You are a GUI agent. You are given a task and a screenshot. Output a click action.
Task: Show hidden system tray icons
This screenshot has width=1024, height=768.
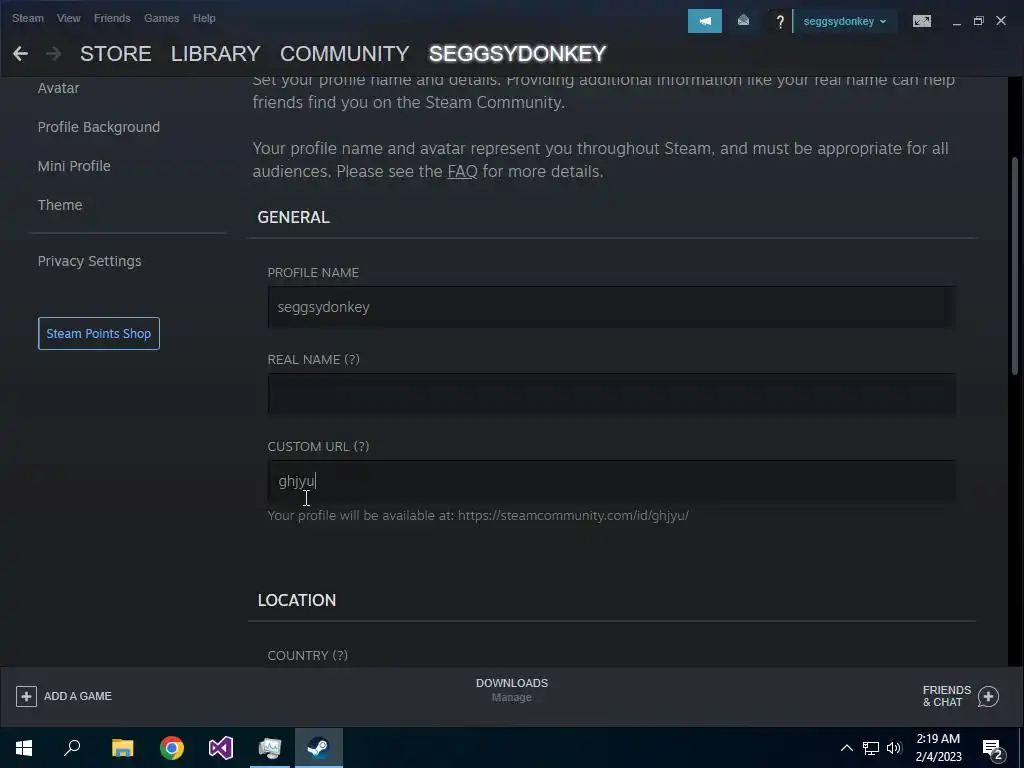coord(846,748)
